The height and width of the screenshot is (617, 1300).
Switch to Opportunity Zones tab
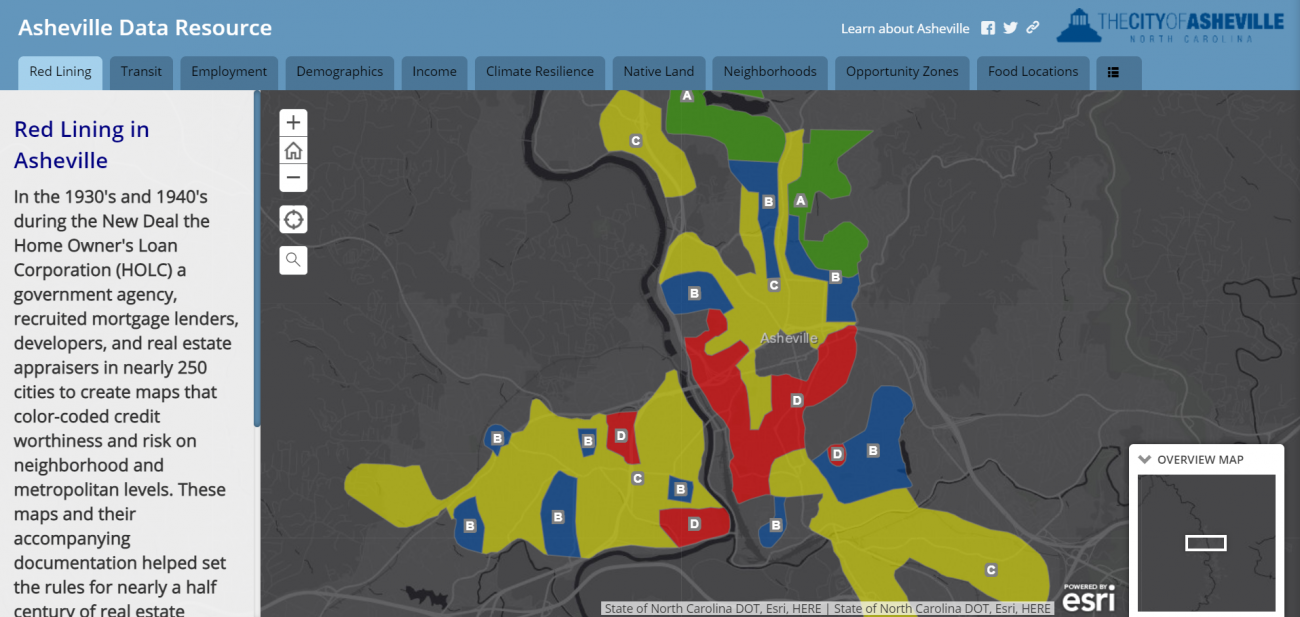902,72
